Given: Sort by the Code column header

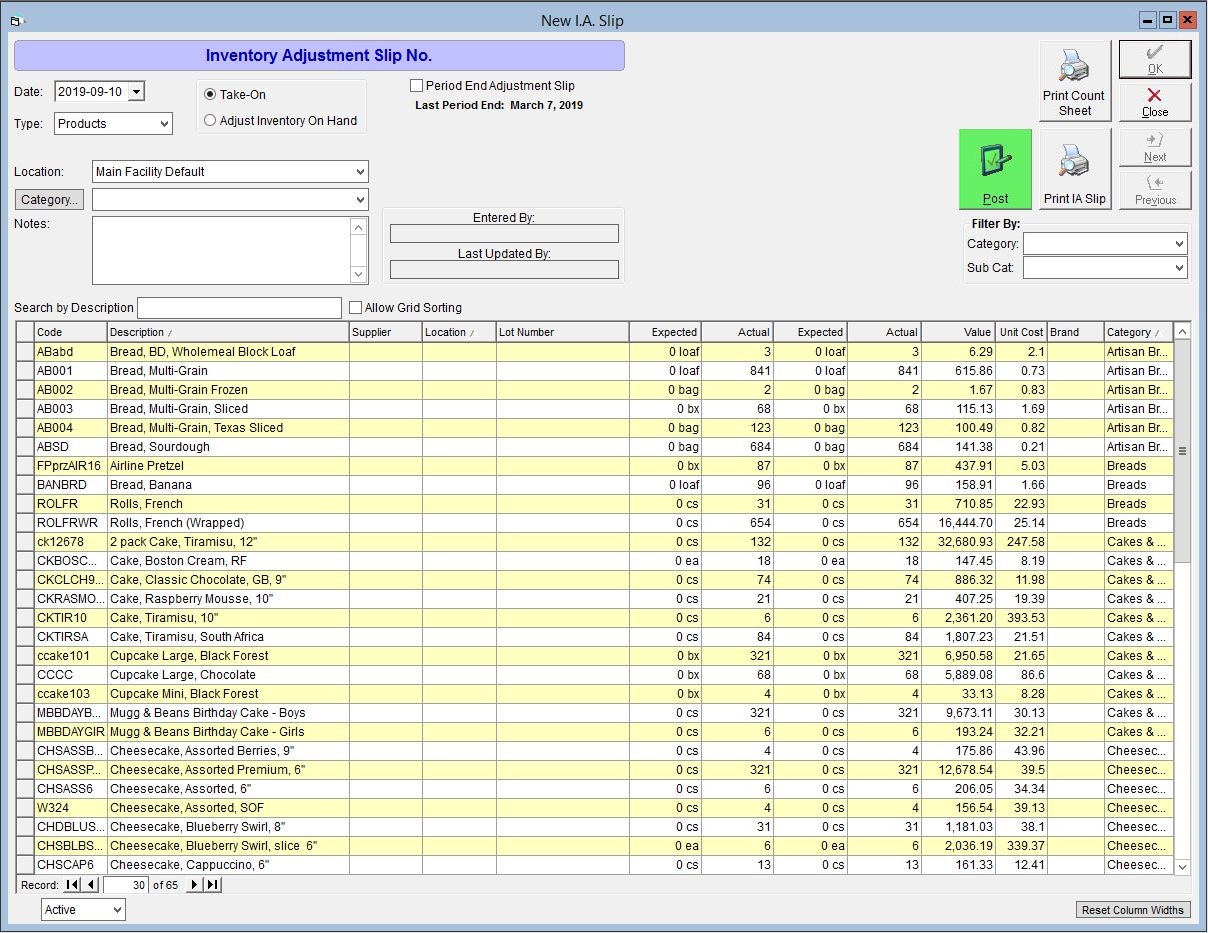Looking at the screenshot, I should [x=70, y=332].
